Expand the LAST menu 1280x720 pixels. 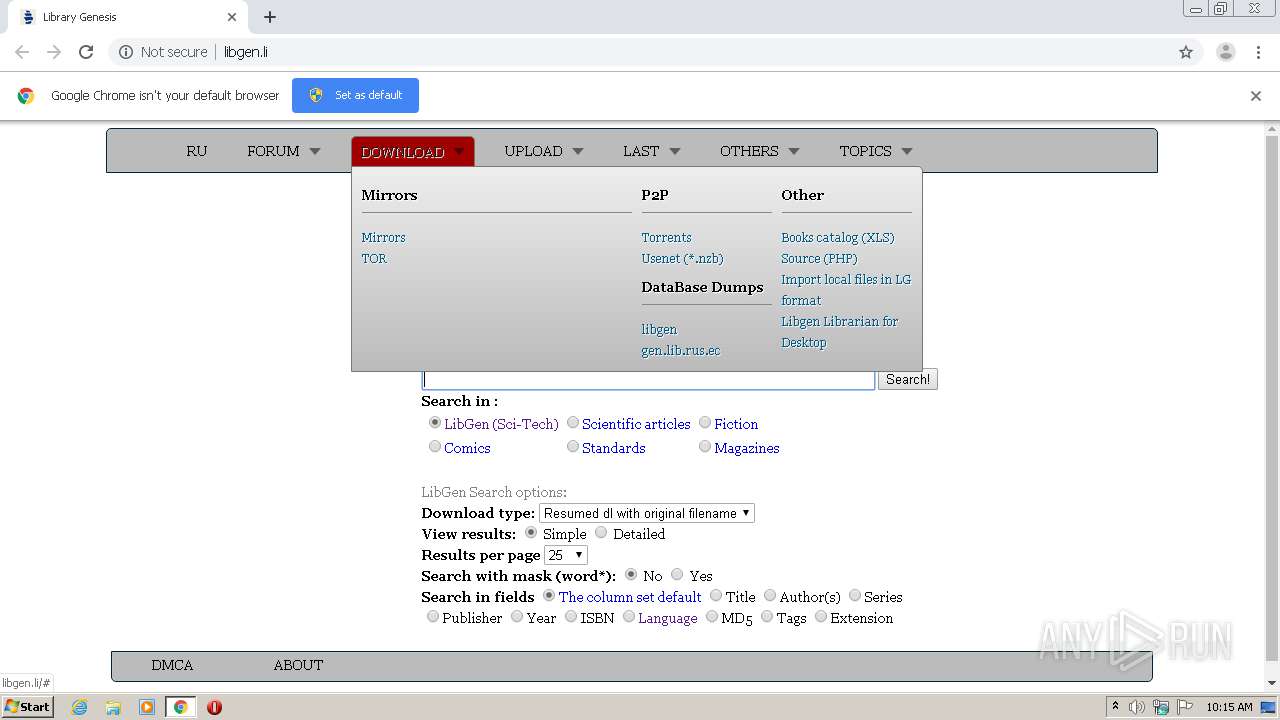tap(651, 151)
